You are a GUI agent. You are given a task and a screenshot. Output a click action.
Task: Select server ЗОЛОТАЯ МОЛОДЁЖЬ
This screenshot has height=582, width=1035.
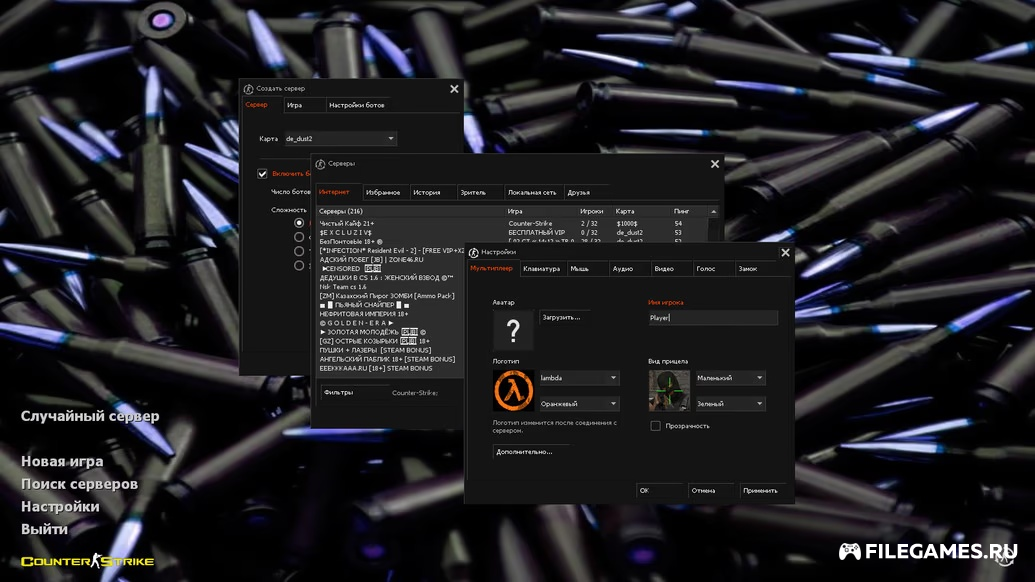click(391, 332)
